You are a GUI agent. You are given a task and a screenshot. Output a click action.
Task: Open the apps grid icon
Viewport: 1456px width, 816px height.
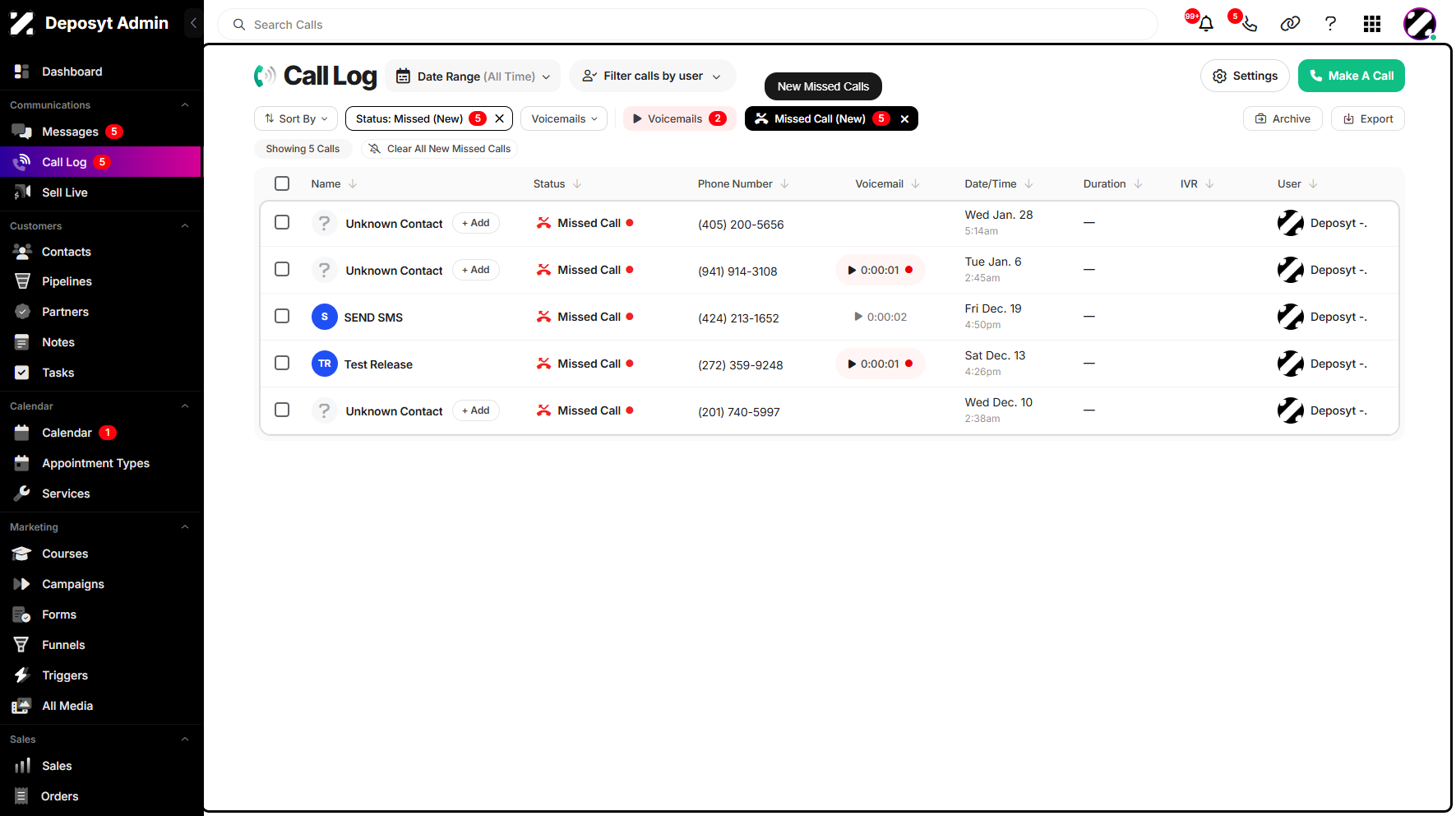1371,24
